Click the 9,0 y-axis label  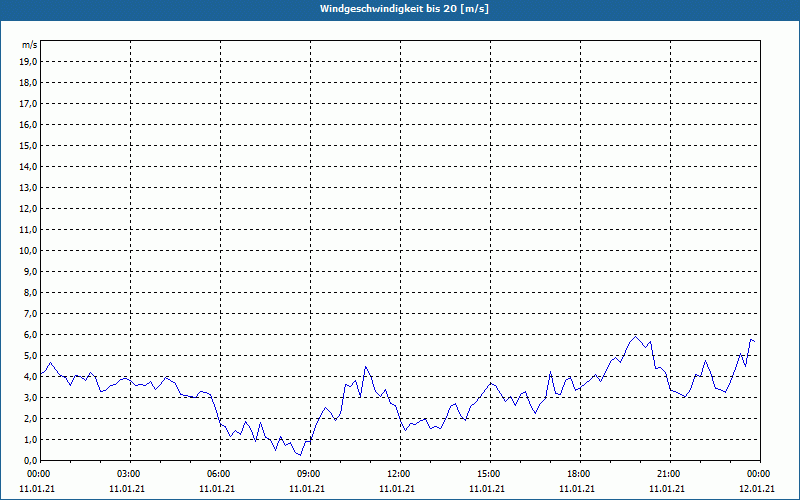click(30, 271)
